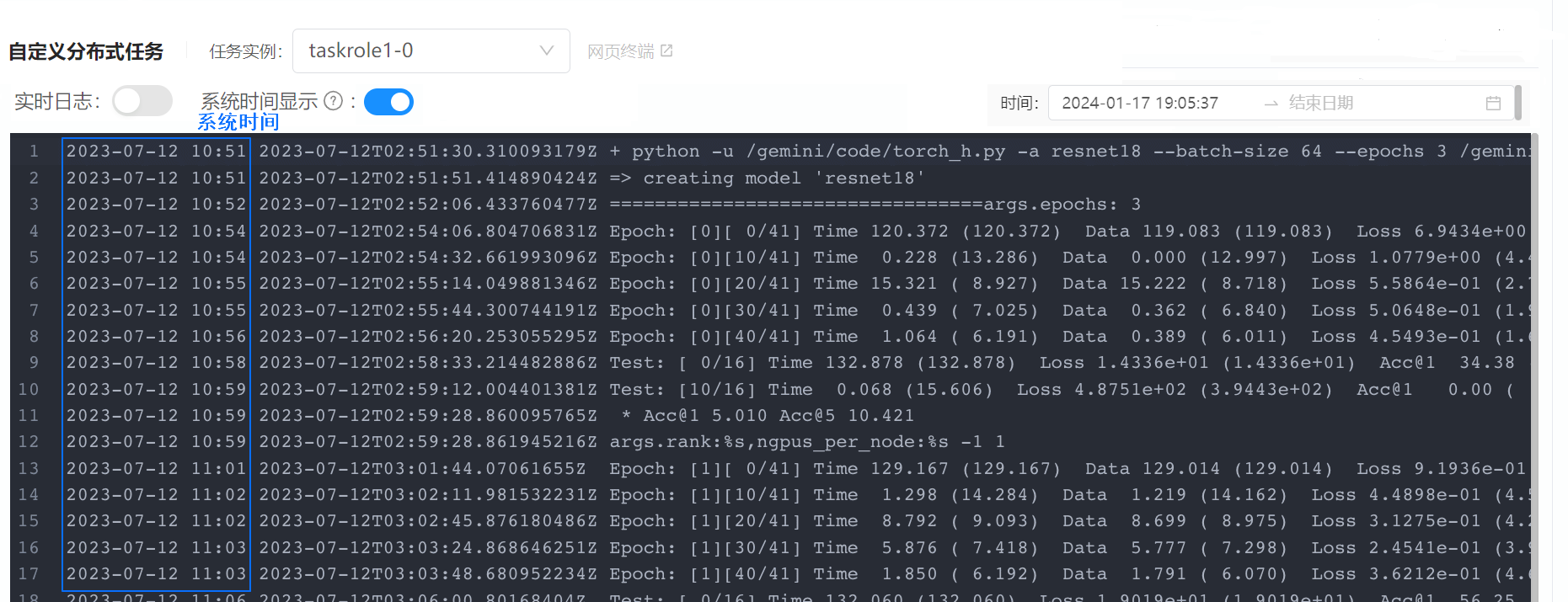Open the 网页终端 link
This screenshot has width=1568, height=602.
tap(620, 51)
